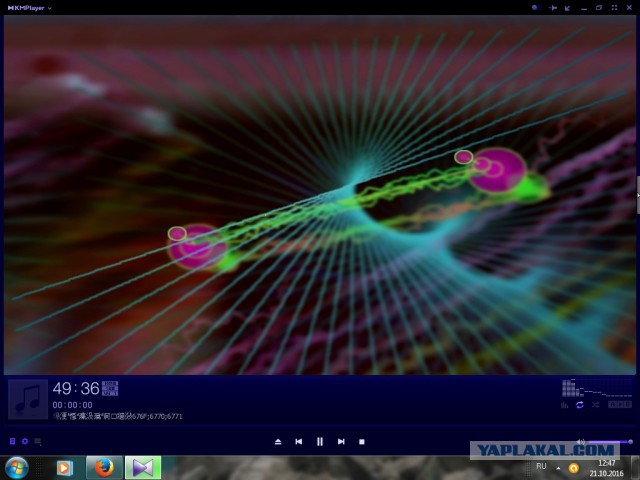Switch to Firefox in the taskbar
640x480 pixels.
pyautogui.click(x=104, y=468)
